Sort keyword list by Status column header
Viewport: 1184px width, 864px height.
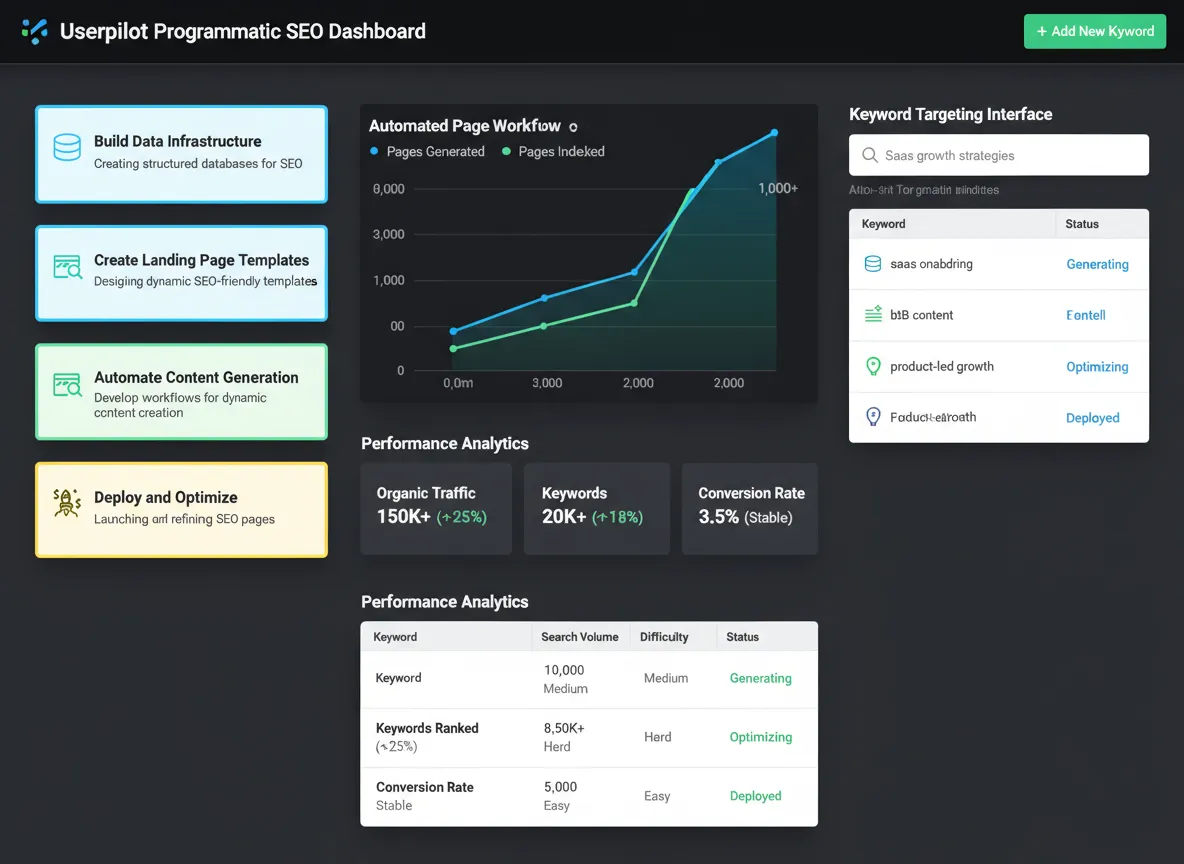point(1082,224)
